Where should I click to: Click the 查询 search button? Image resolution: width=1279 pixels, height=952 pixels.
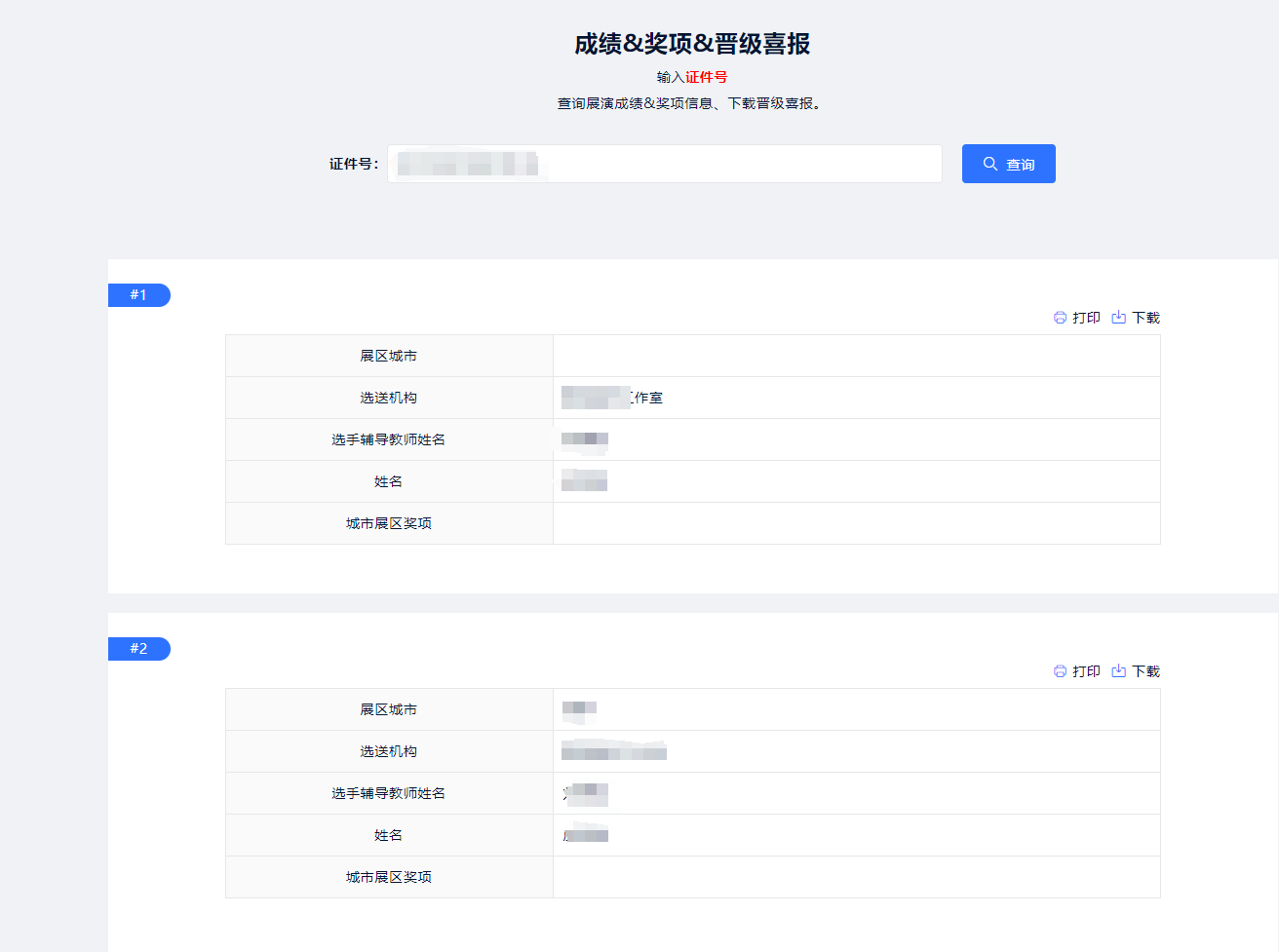tap(1008, 164)
